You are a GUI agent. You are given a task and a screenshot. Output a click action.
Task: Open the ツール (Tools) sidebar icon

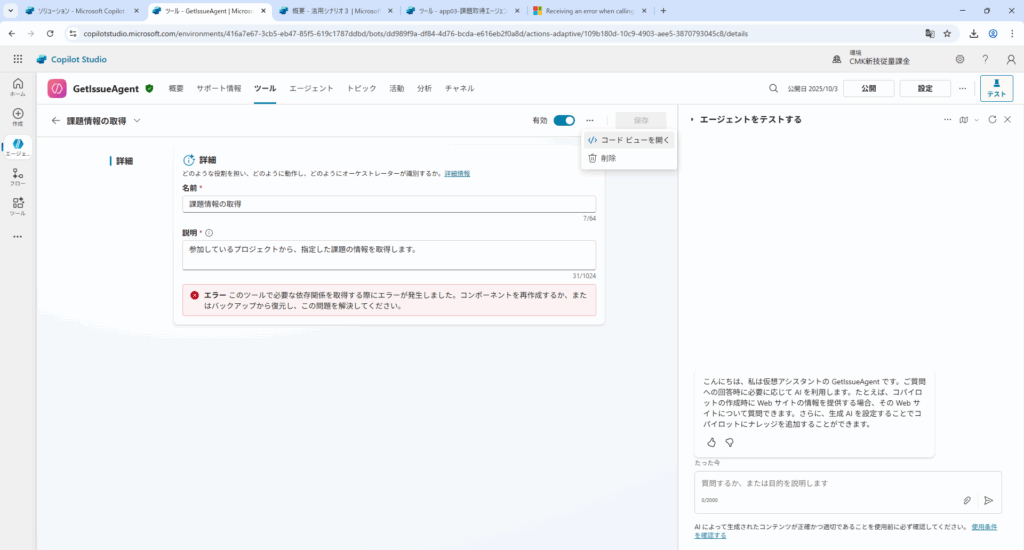[x=18, y=205]
